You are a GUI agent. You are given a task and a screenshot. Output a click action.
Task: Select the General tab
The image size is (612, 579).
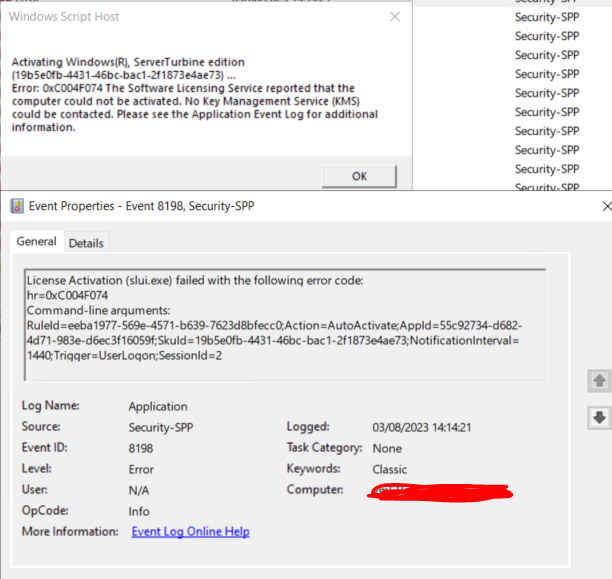tap(36, 241)
